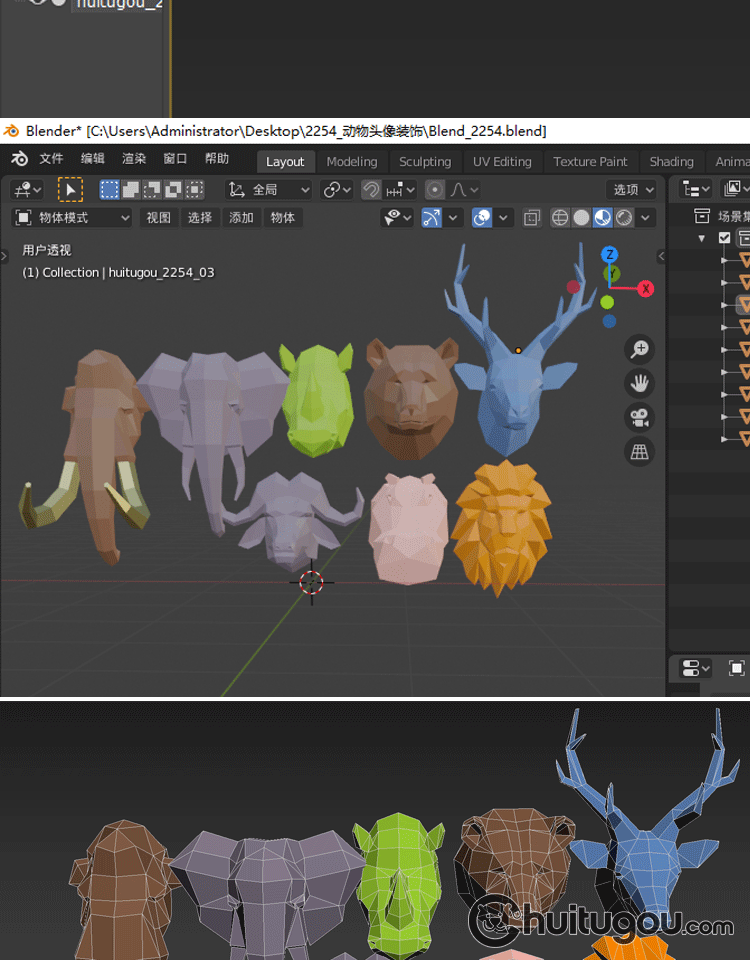The image size is (750, 960).
Task: Switch to the Sculpting workspace tab
Action: pyautogui.click(x=425, y=161)
